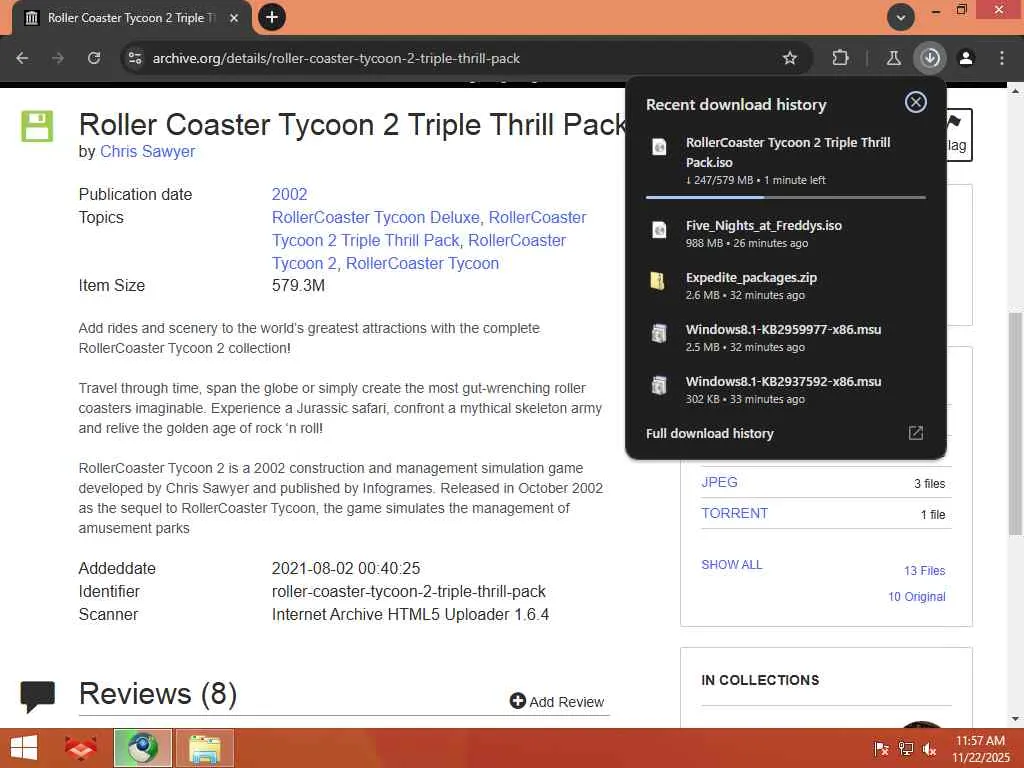Open site information icon in address bar

click(135, 58)
